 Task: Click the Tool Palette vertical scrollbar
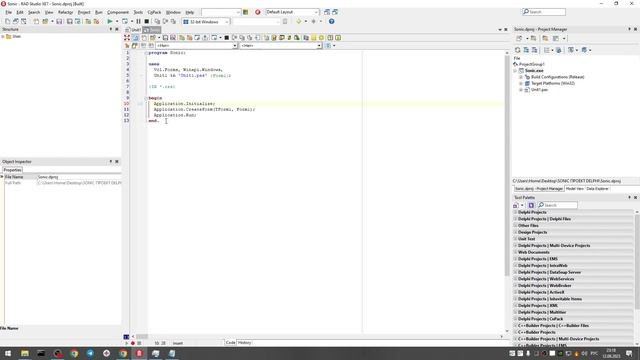point(637,261)
